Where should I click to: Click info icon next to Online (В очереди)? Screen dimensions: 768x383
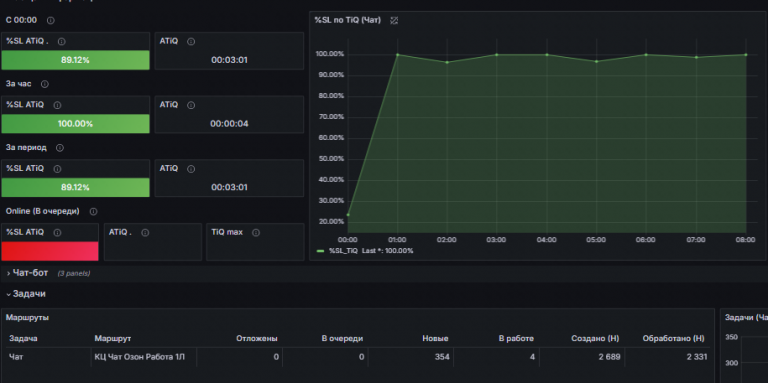point(93,212)
